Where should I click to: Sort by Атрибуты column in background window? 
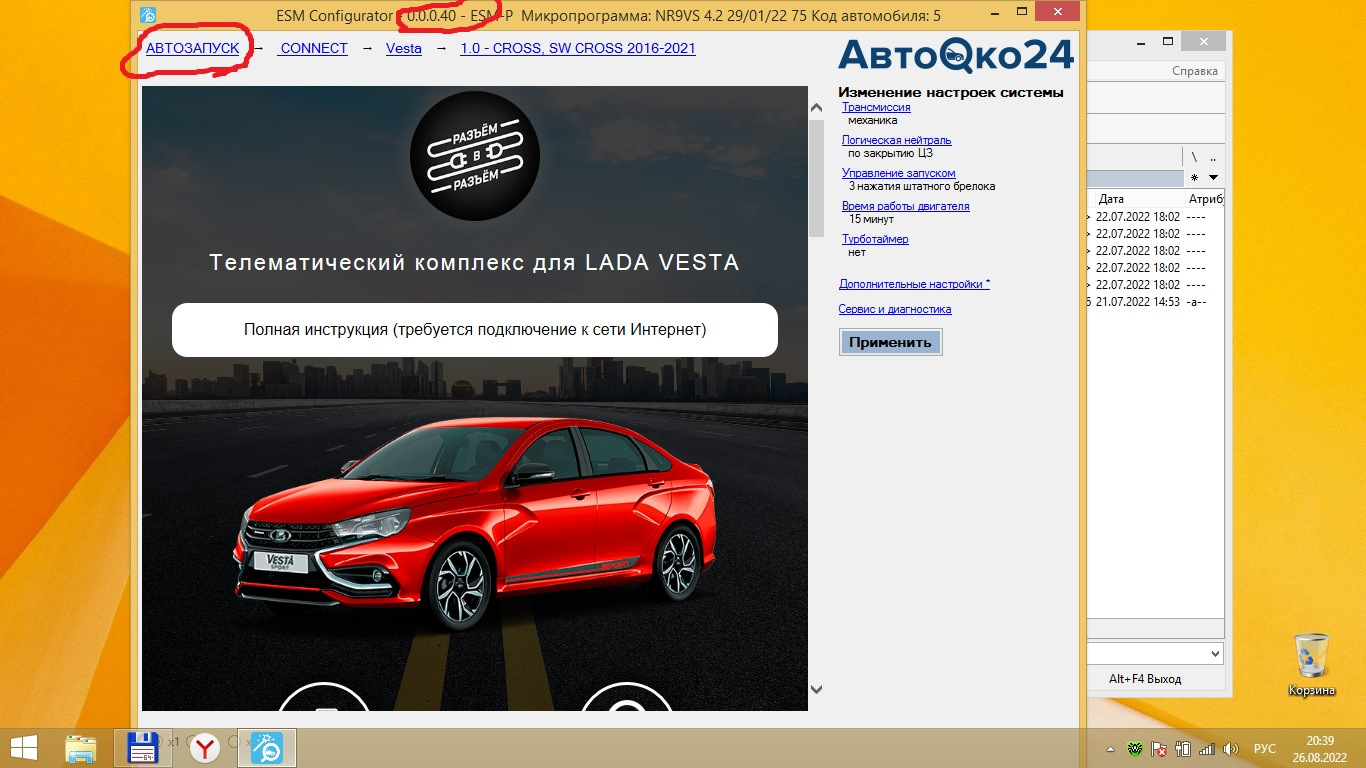pyautogui.click(x=1205, y=199)
